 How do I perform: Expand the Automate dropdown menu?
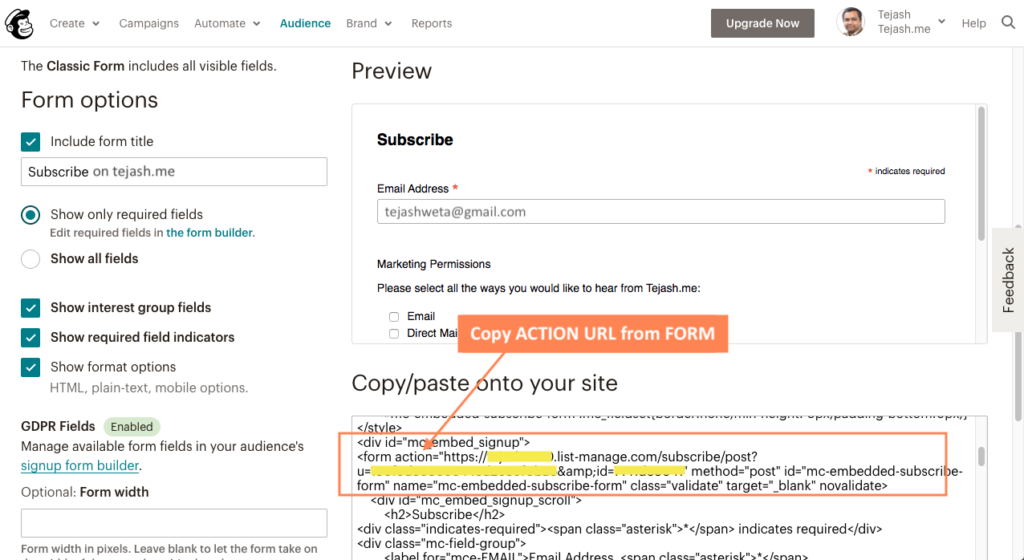pos(227,23)
